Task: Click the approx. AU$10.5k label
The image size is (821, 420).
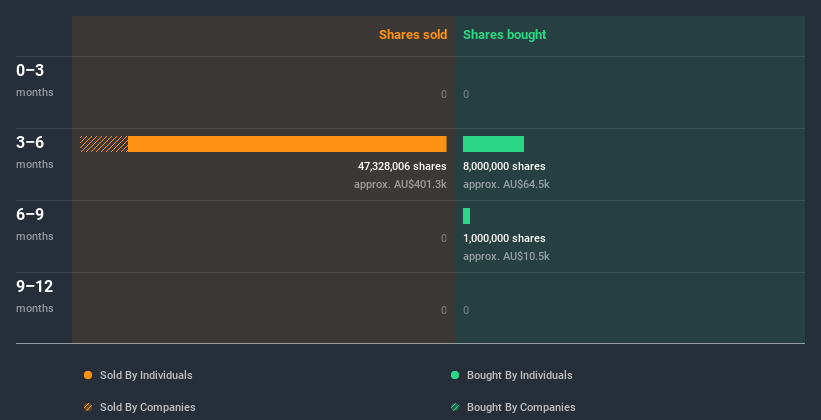Action: tap(506, 256)
